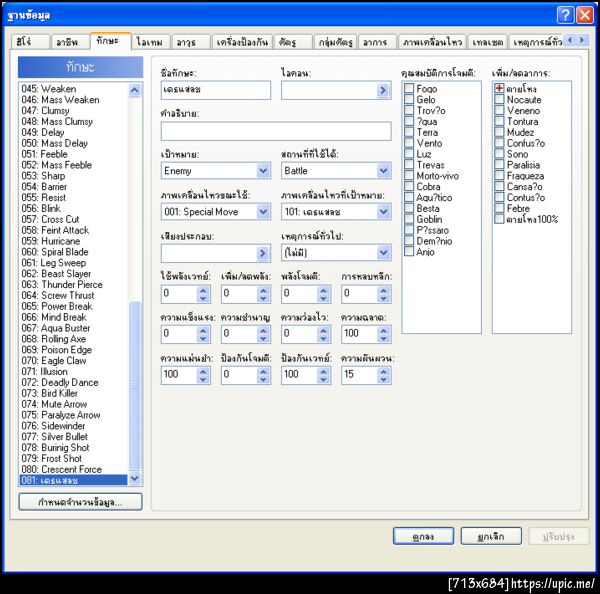
Task: Click the help question mark button
Action: 565,15
